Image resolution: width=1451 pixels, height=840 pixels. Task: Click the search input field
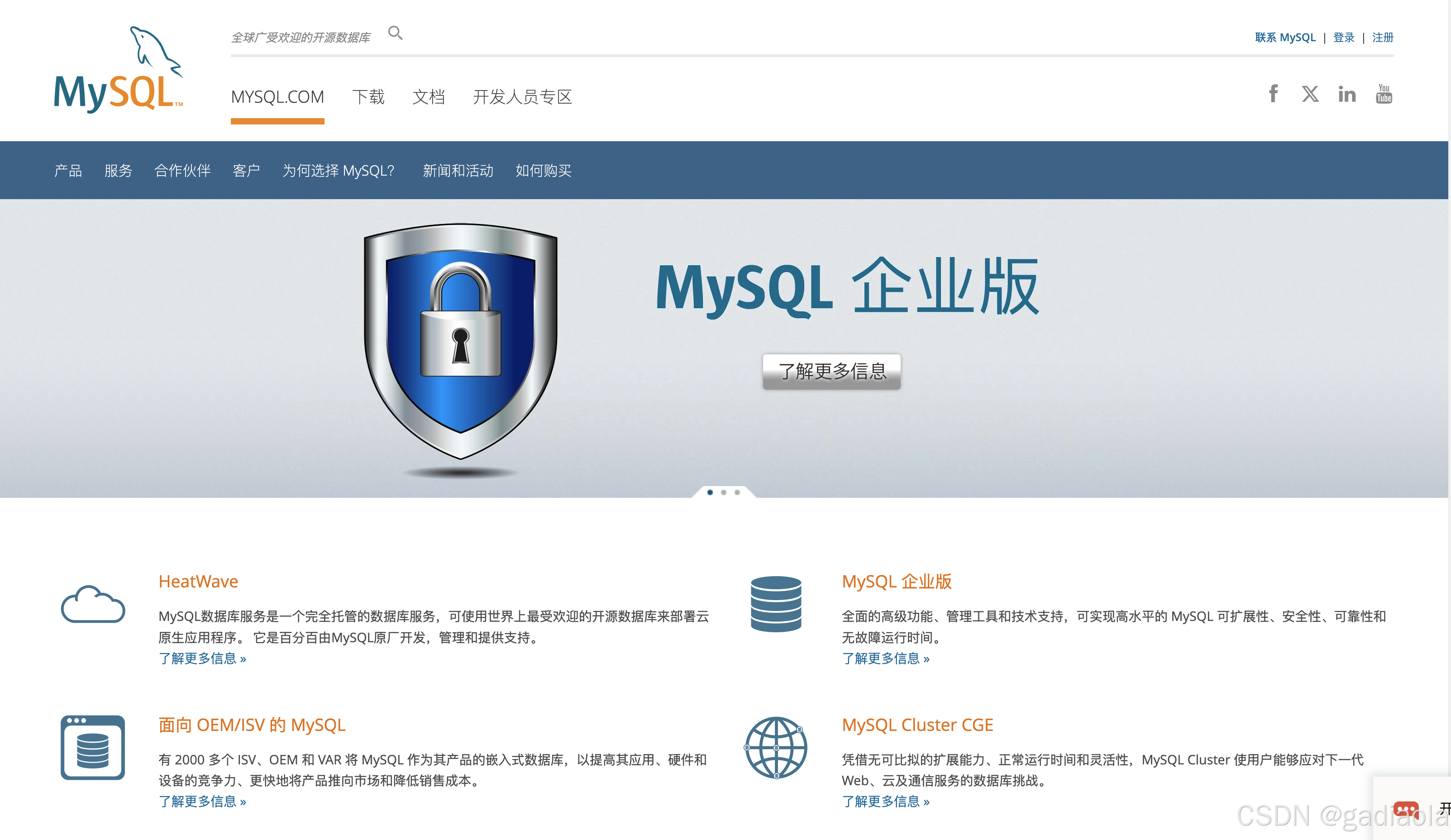click(301, 38)
